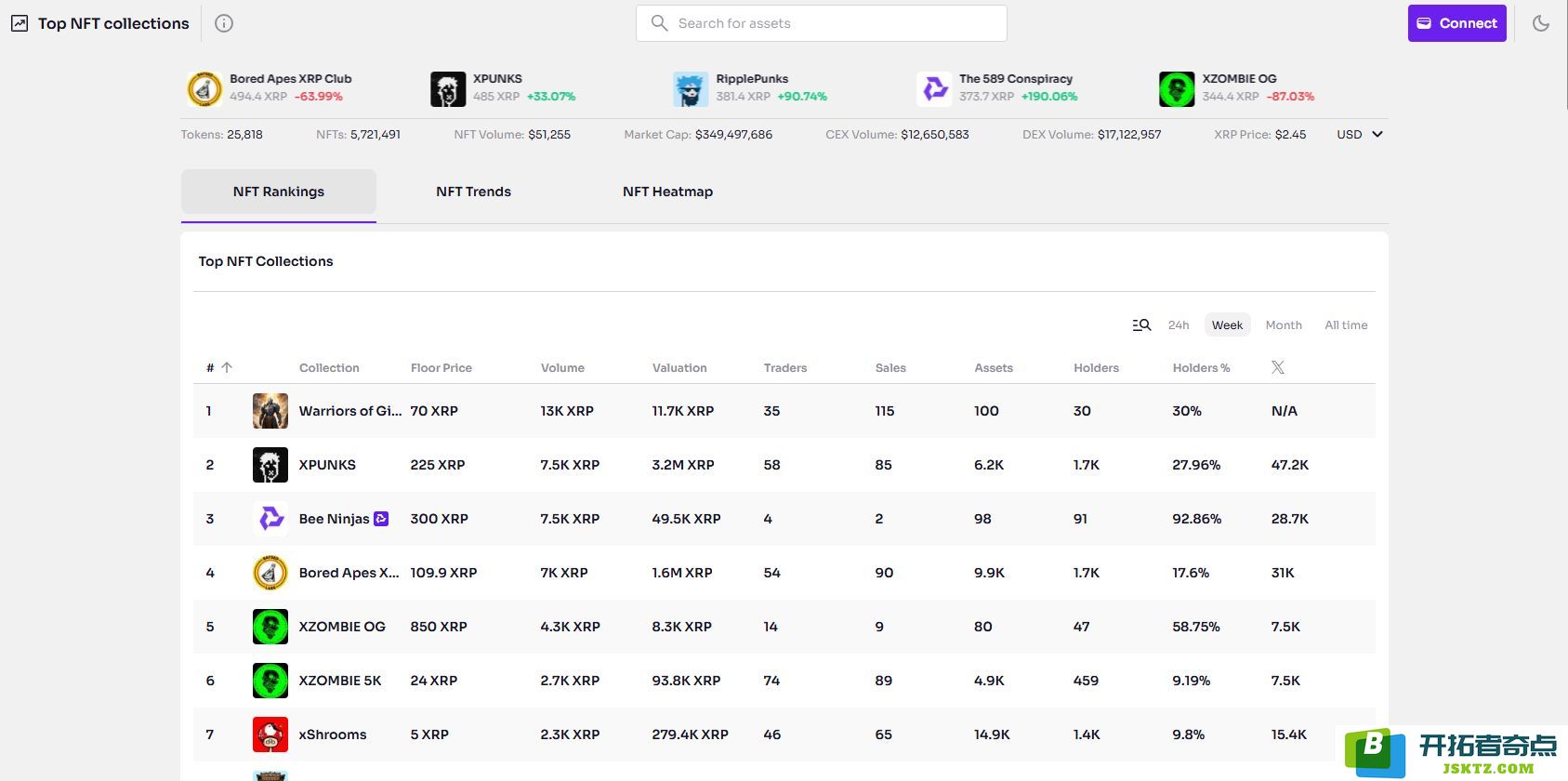The width and height of the screenshot is (1568, 781).
Task: Open Warriors of Gi... collection thumbnail
Action: tap(270, 411)
